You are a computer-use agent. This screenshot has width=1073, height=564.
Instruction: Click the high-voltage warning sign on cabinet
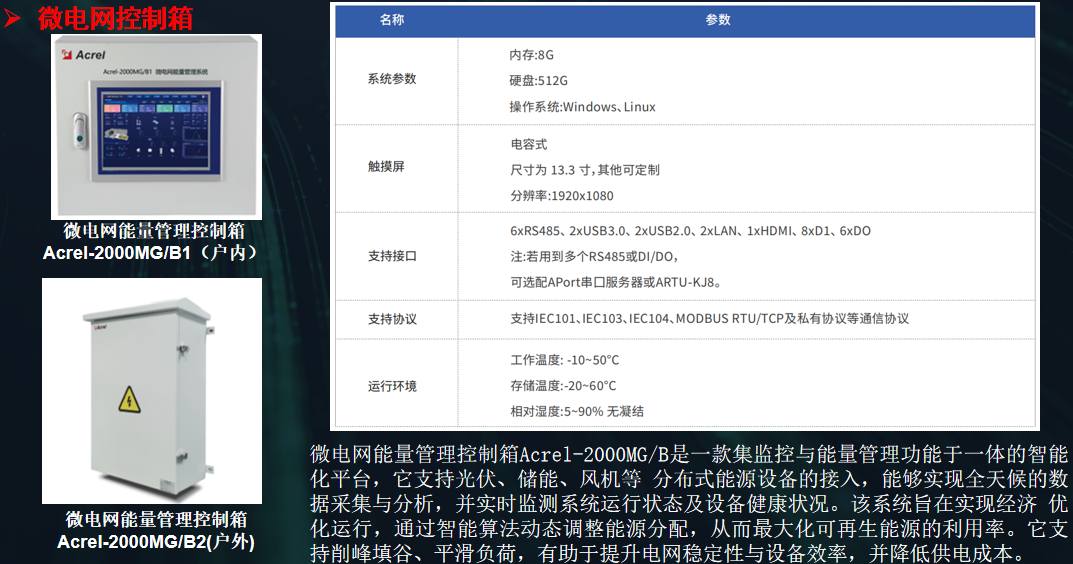(129, 400)
